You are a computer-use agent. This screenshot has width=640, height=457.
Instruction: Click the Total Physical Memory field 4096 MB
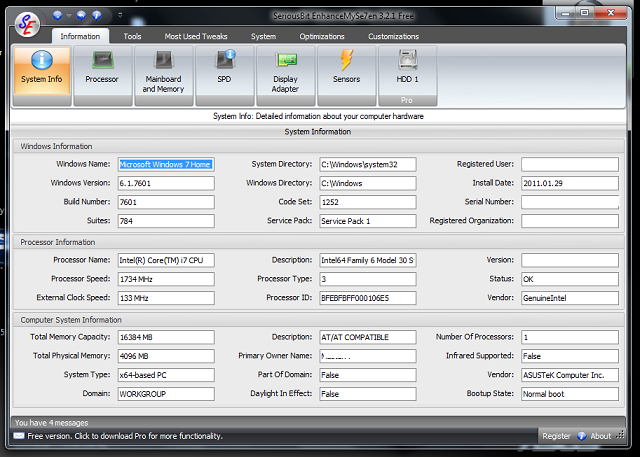[166, 356]
